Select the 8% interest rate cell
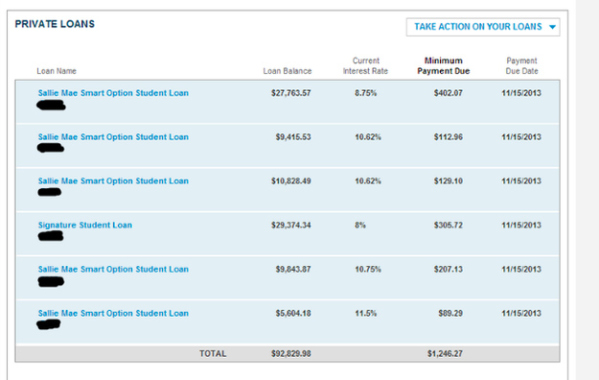599x380 pixels. pyautogui.click(x=360, y=225)
